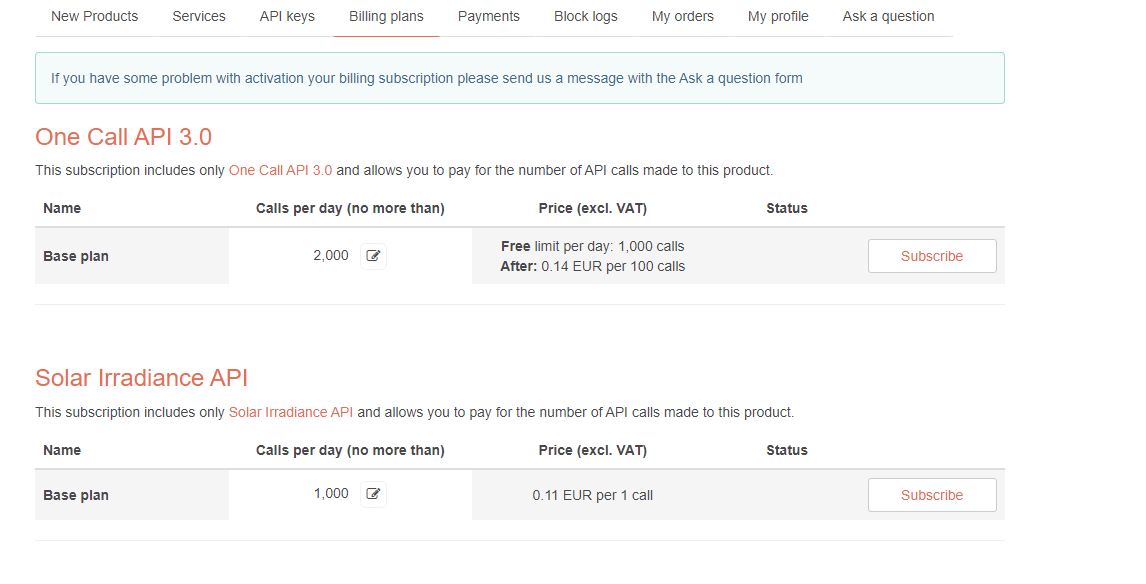
Task: Open the New Products tab
Action: click(x=95, y=16)
